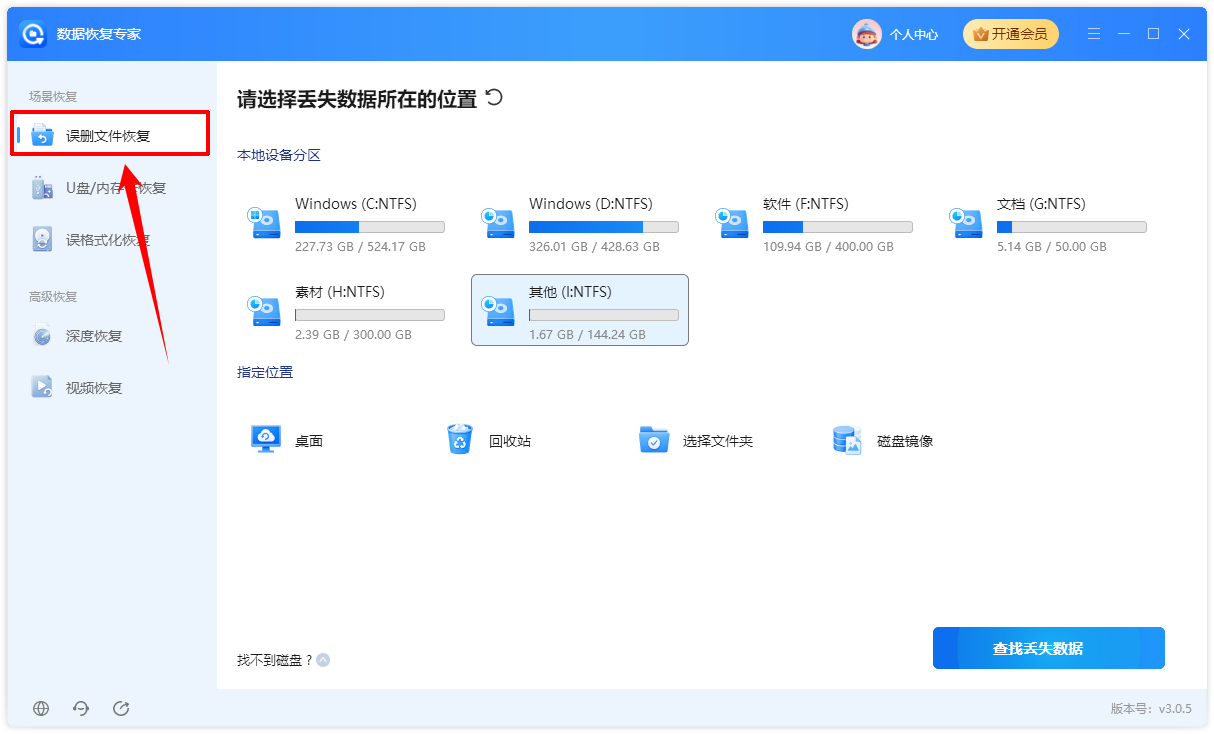Select the 文档 (G:NTFS) partition
Viewport: 1214px width, 734px height.
(x=1048, y=224)
